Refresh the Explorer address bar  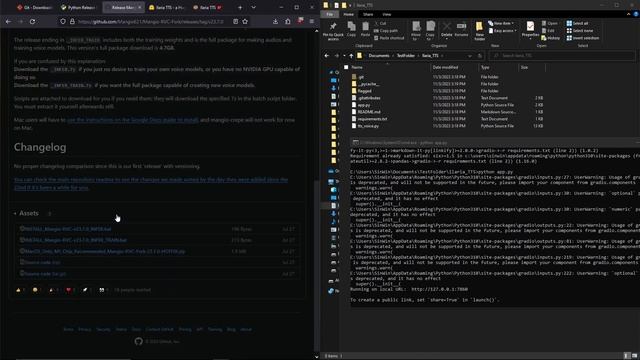pos(480,56)
